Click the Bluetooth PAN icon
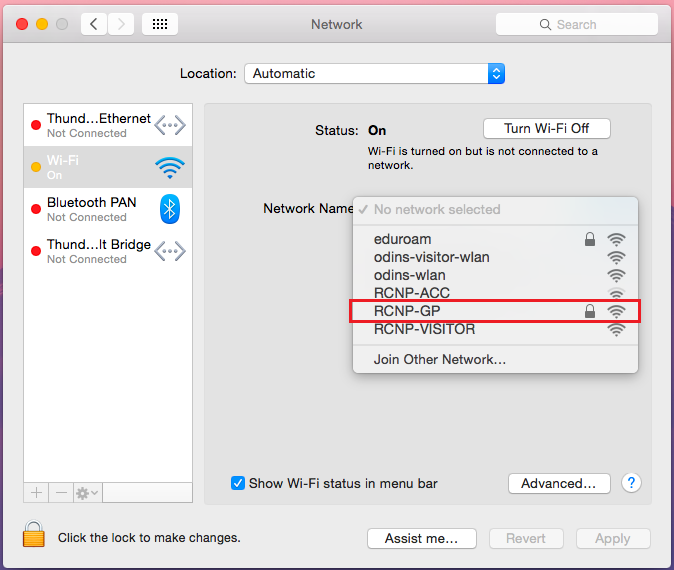Screen dimensions: 674x570 point(170,209)
